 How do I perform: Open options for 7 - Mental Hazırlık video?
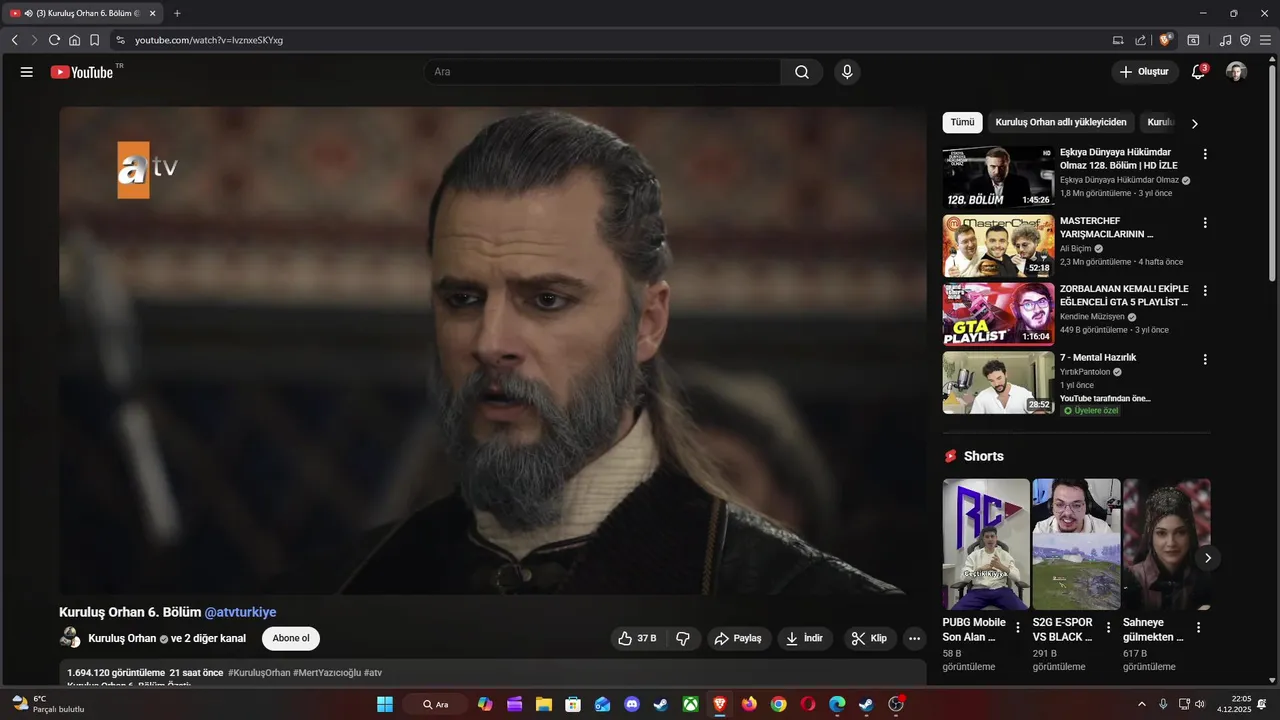click(x=1205, y=359)
